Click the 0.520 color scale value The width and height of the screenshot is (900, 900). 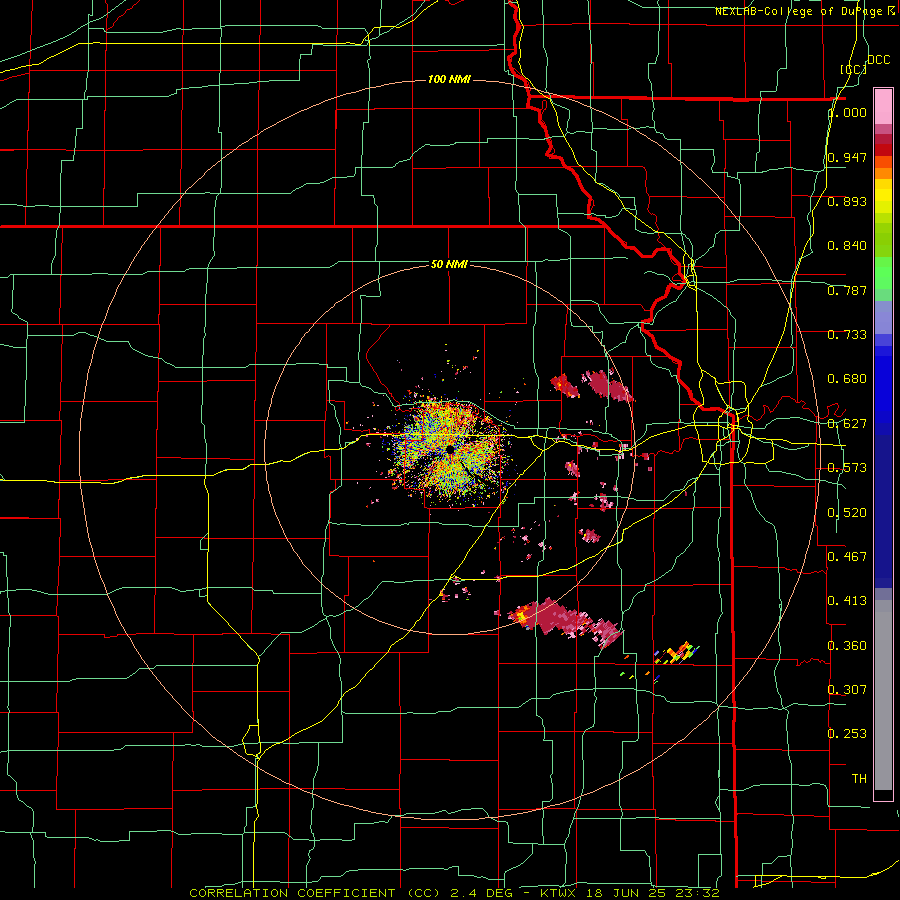point(847,513)
